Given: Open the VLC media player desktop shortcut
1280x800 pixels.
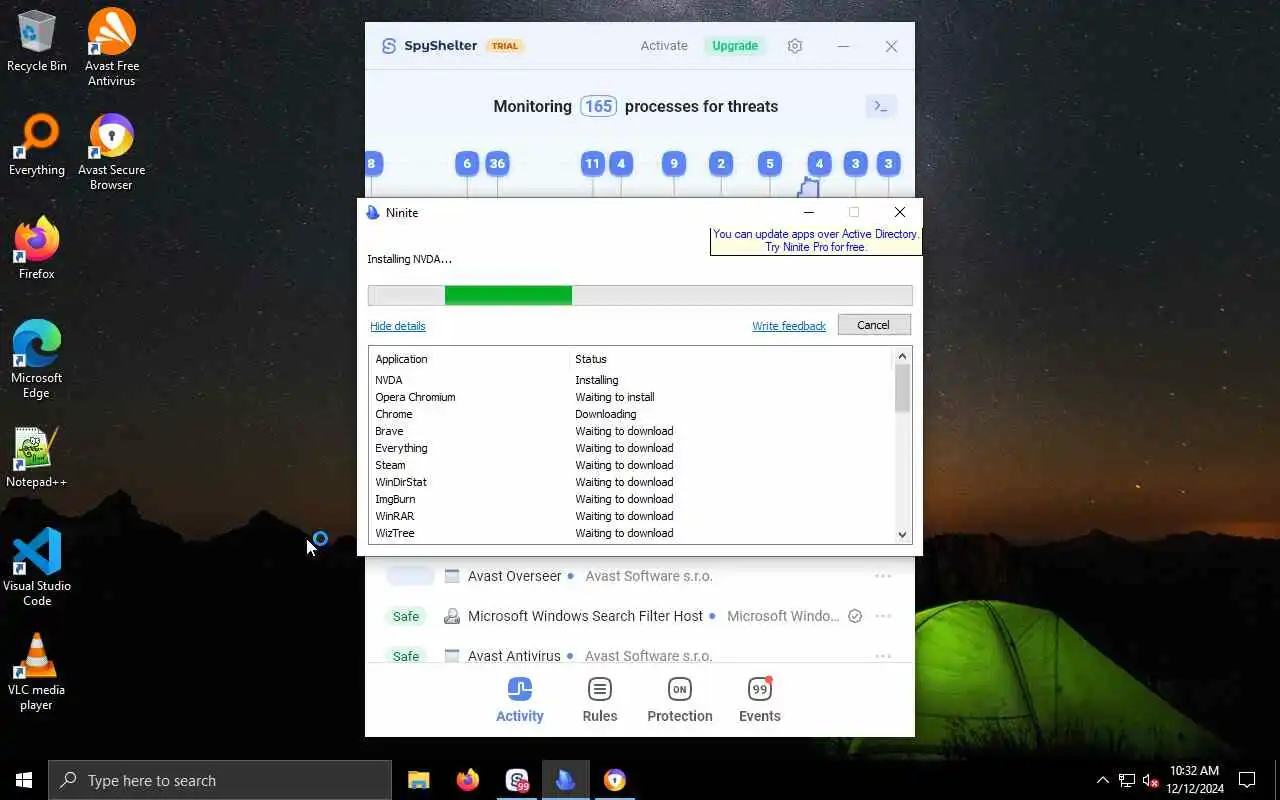Looking at the screenshot, I should (x=37, y=671).
